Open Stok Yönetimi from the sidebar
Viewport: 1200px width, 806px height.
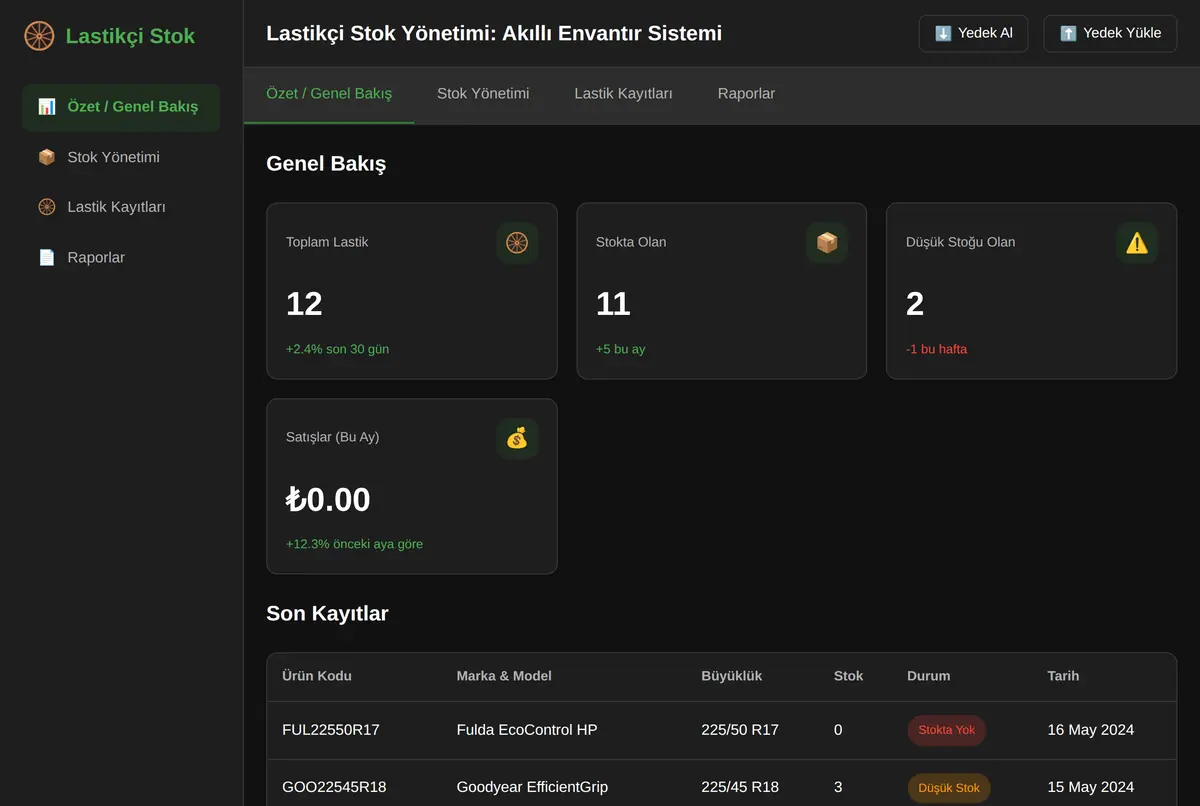[x=121, y=157]
